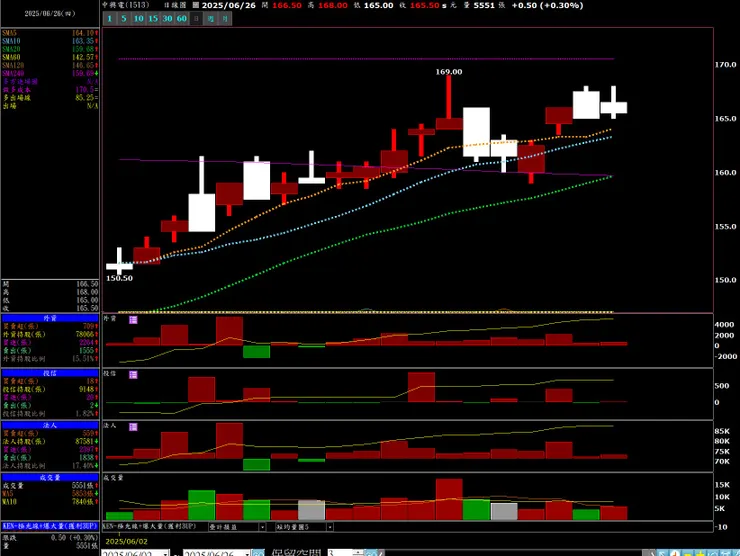Click the MA5 volume row

50,494
